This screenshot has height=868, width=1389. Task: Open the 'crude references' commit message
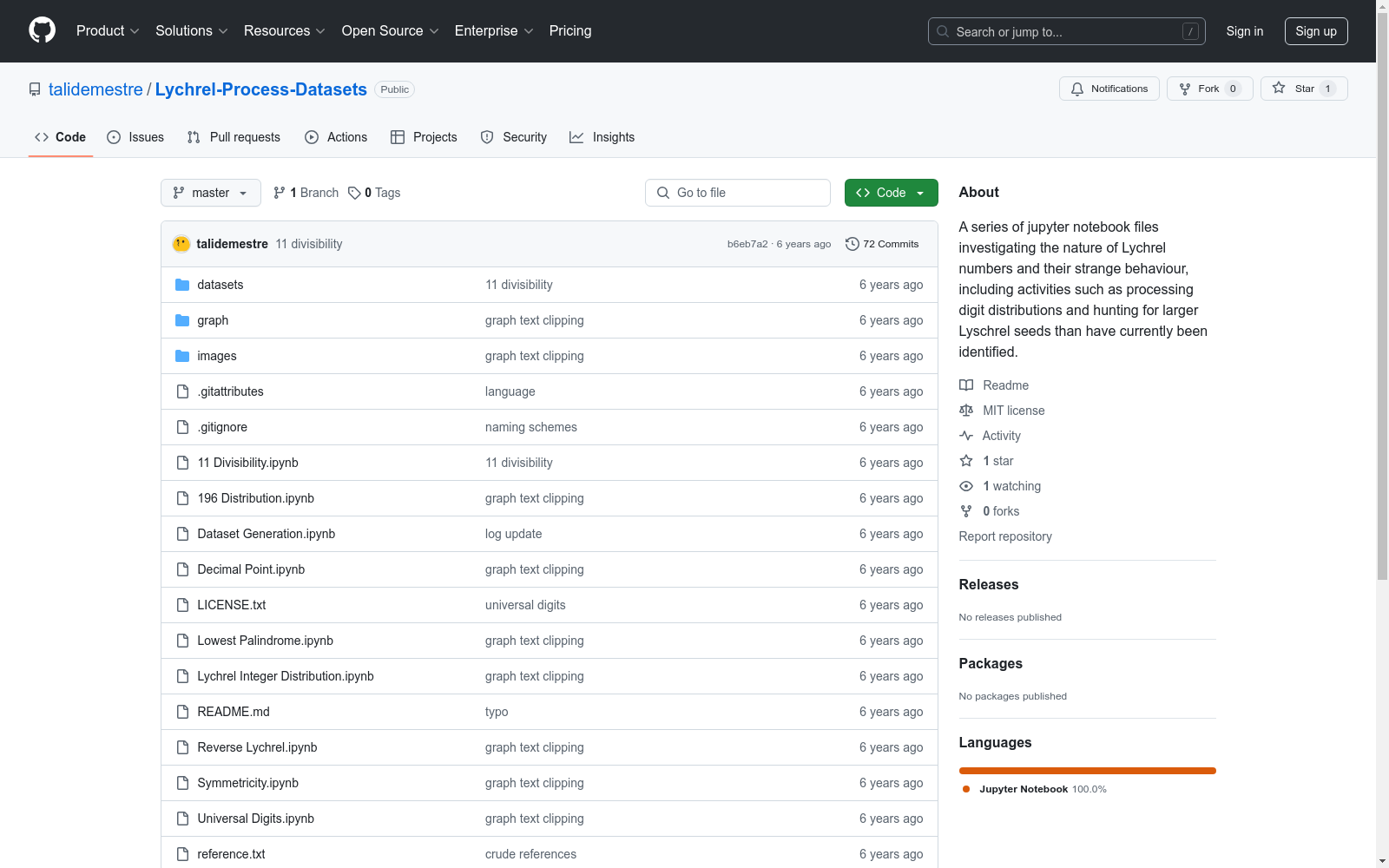[530, 854]
